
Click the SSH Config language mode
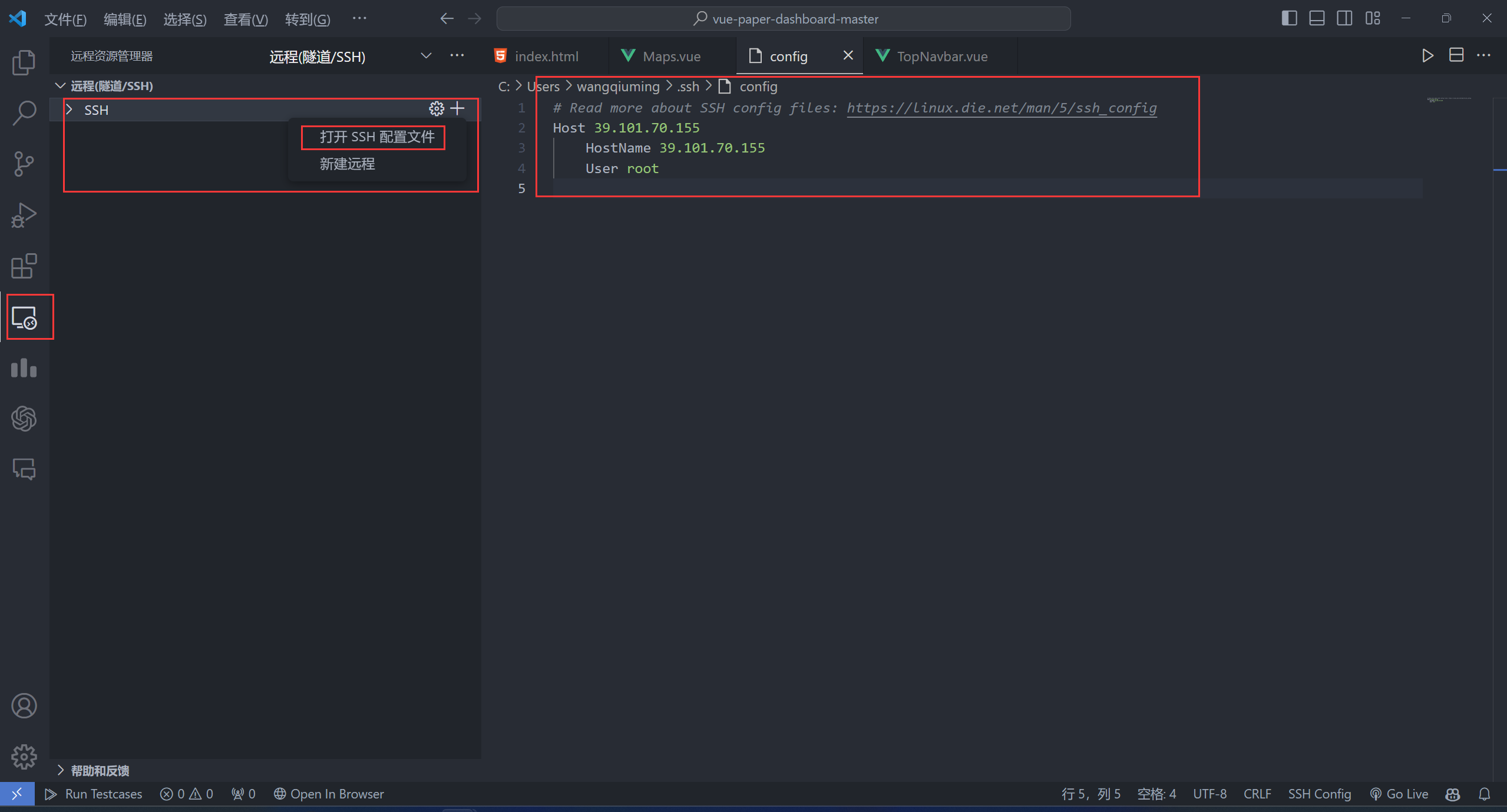click(x=1319, y=794)
